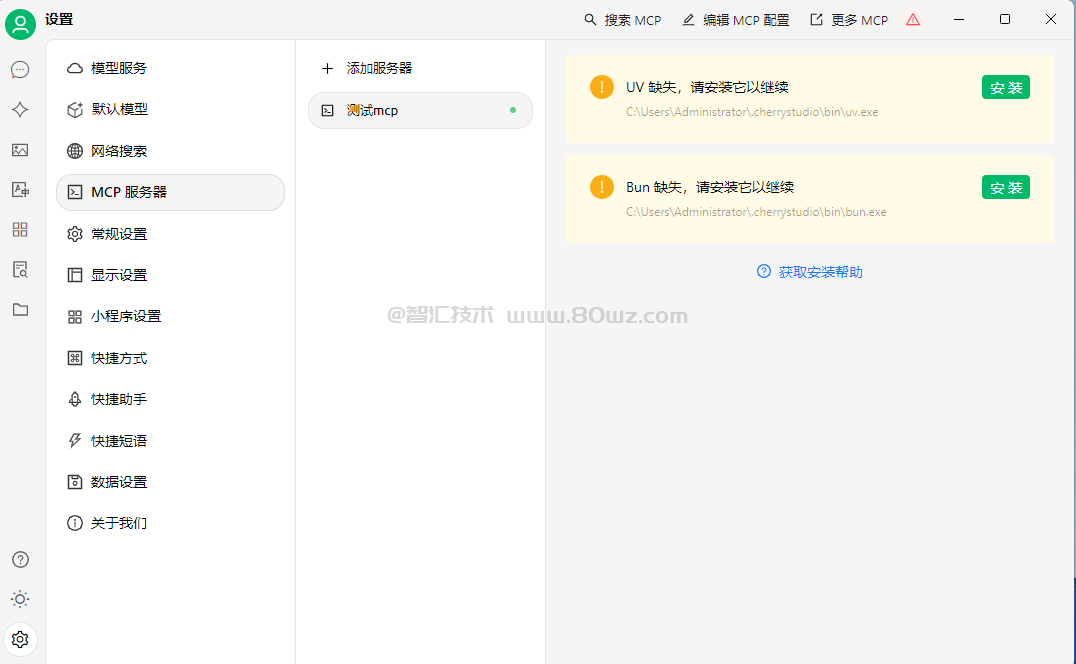Open 数据设置 settings section
This screenshot has width=1076, height=664.
119,482
